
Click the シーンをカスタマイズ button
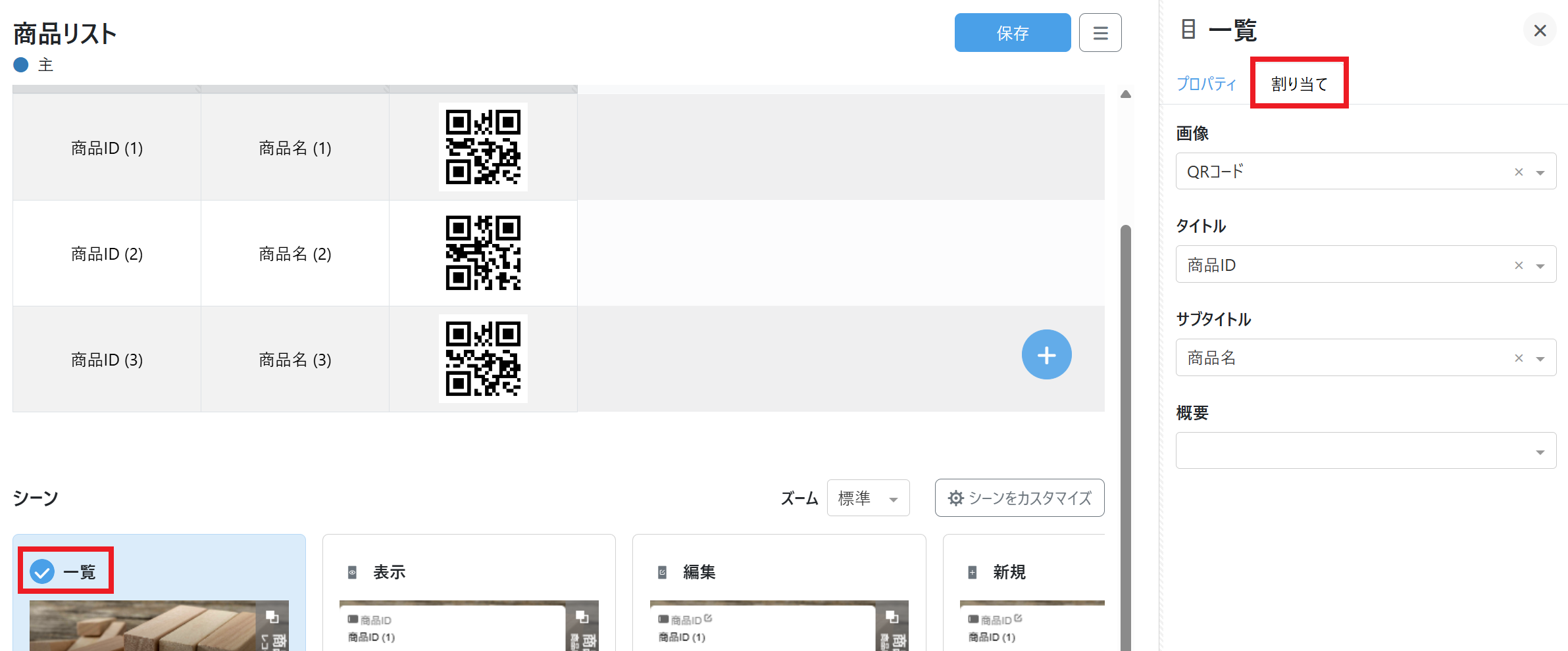point(1019,498)
